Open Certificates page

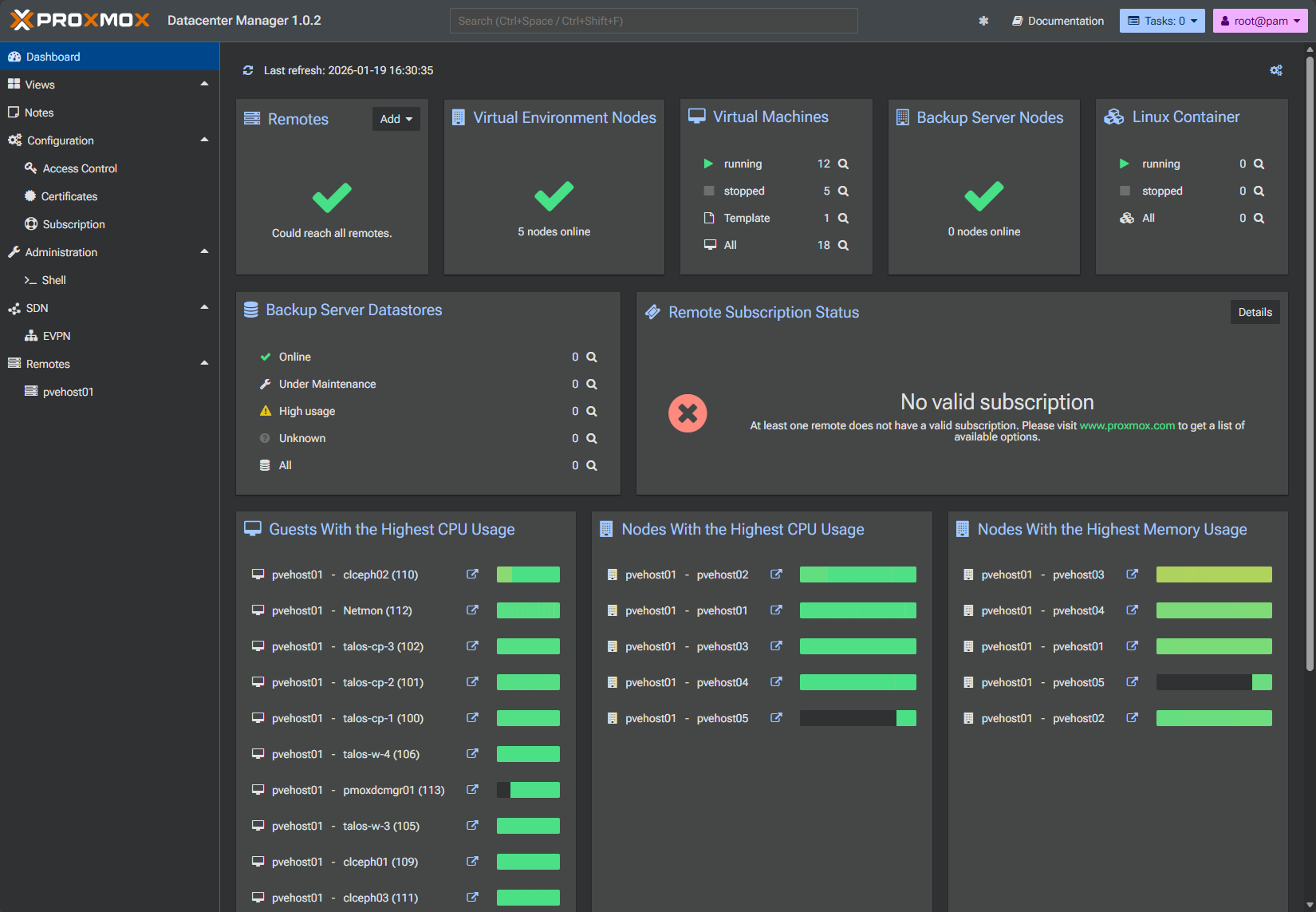click(110, 196)
